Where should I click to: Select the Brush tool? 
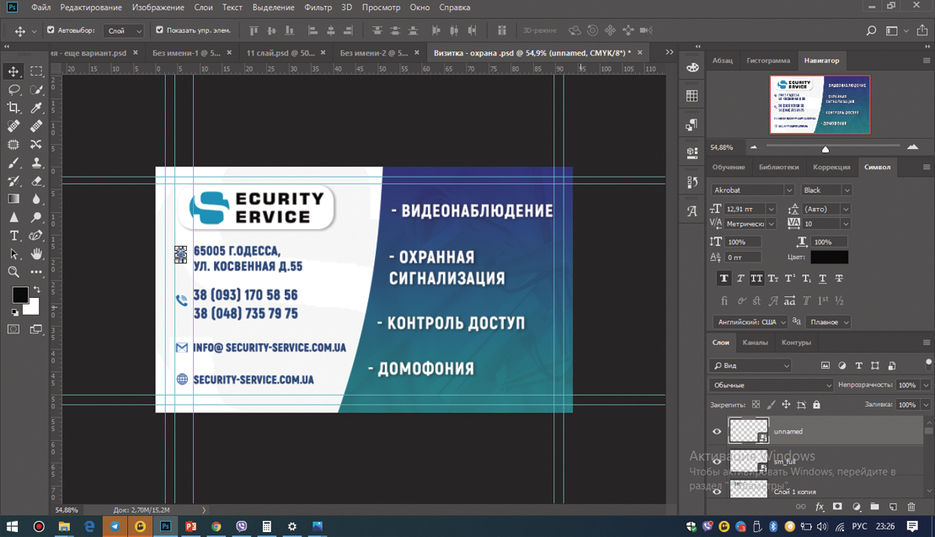pyautogui.click(x=13, y=163)
